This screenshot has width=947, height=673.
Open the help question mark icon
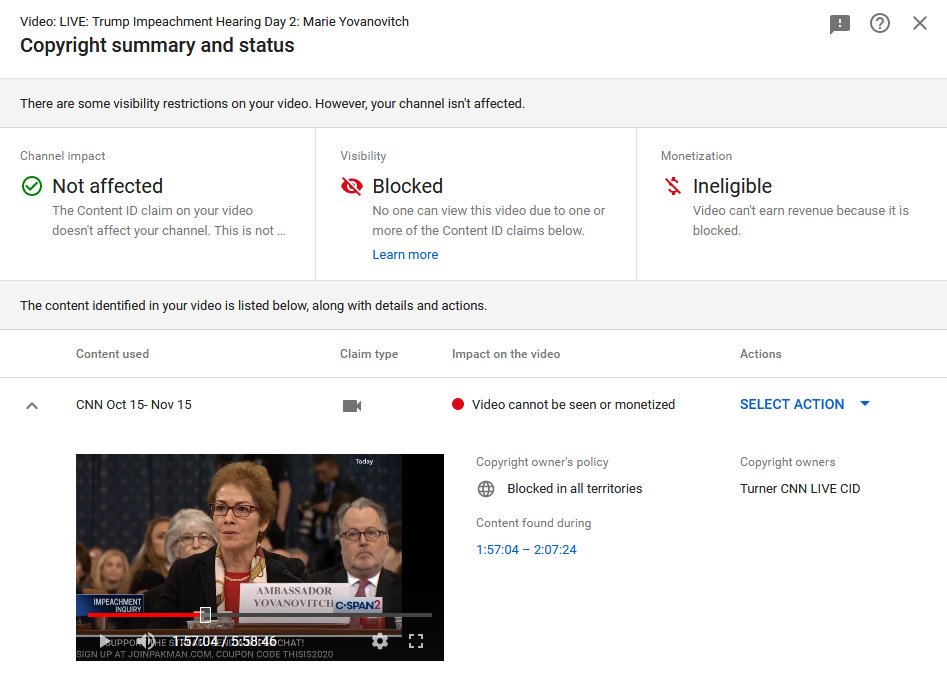tap(879, 24)
